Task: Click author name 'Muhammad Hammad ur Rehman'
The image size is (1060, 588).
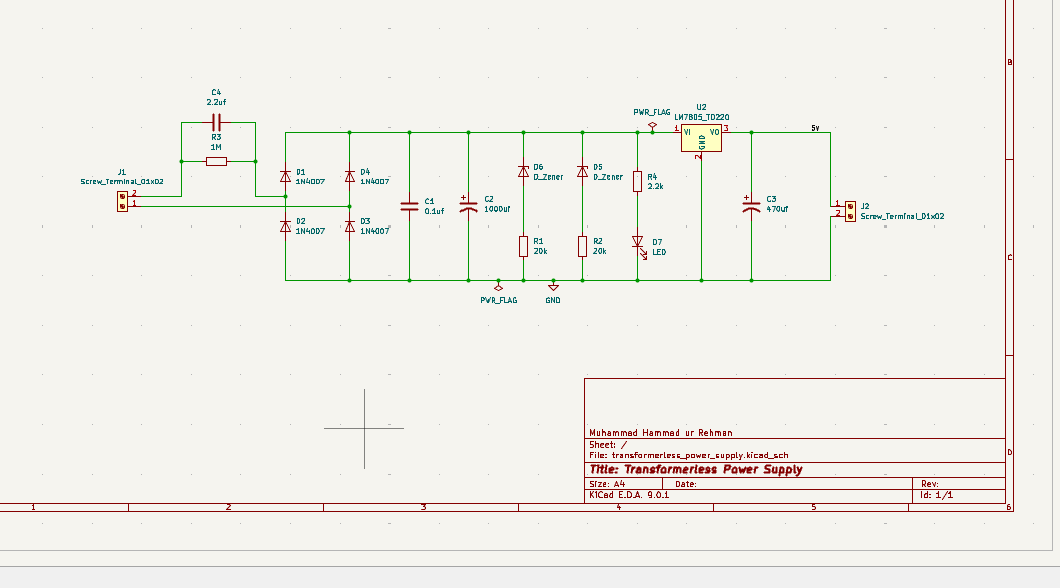Action: point(660,433)
